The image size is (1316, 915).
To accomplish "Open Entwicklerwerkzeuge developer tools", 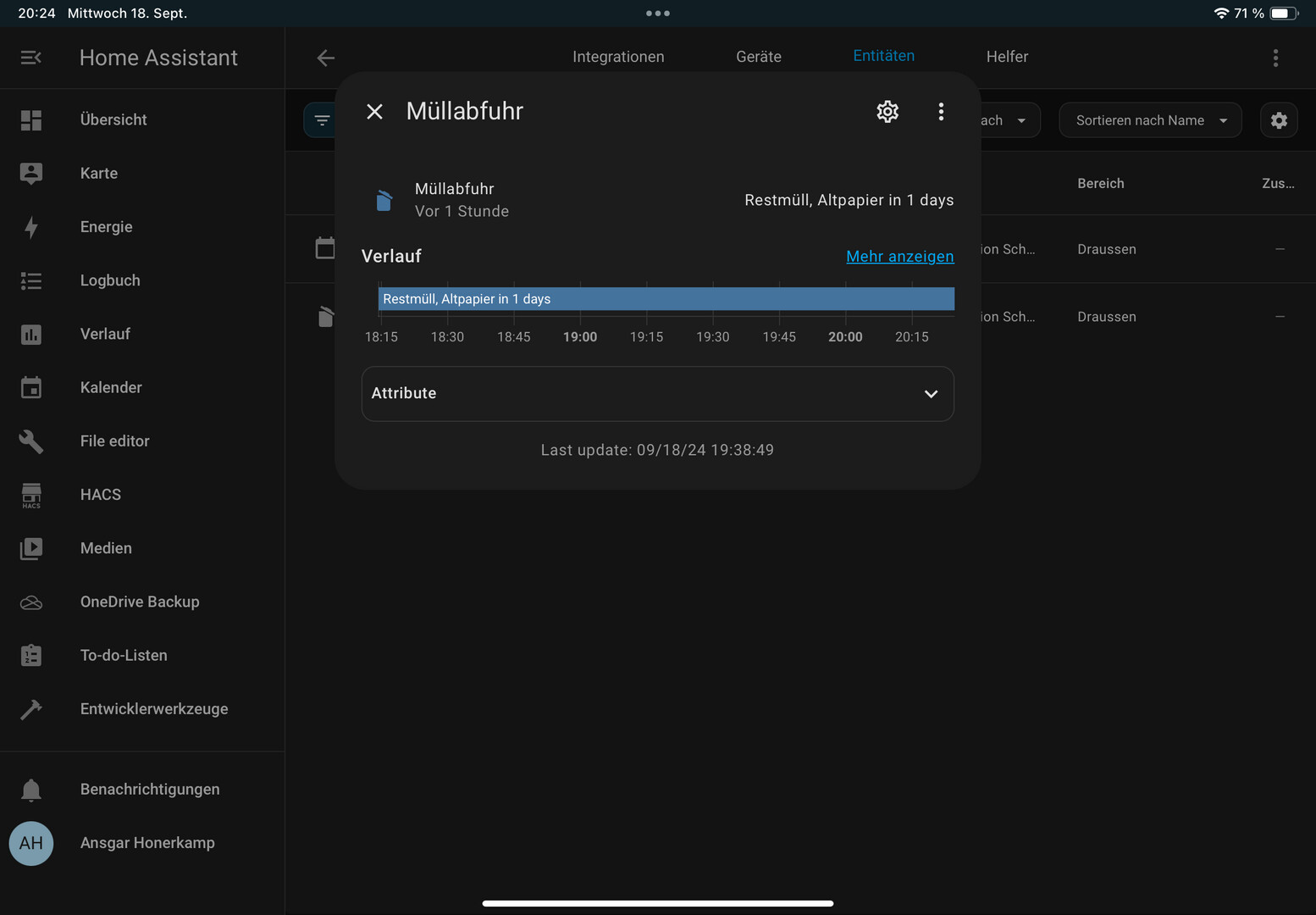I will coord(153,709).
